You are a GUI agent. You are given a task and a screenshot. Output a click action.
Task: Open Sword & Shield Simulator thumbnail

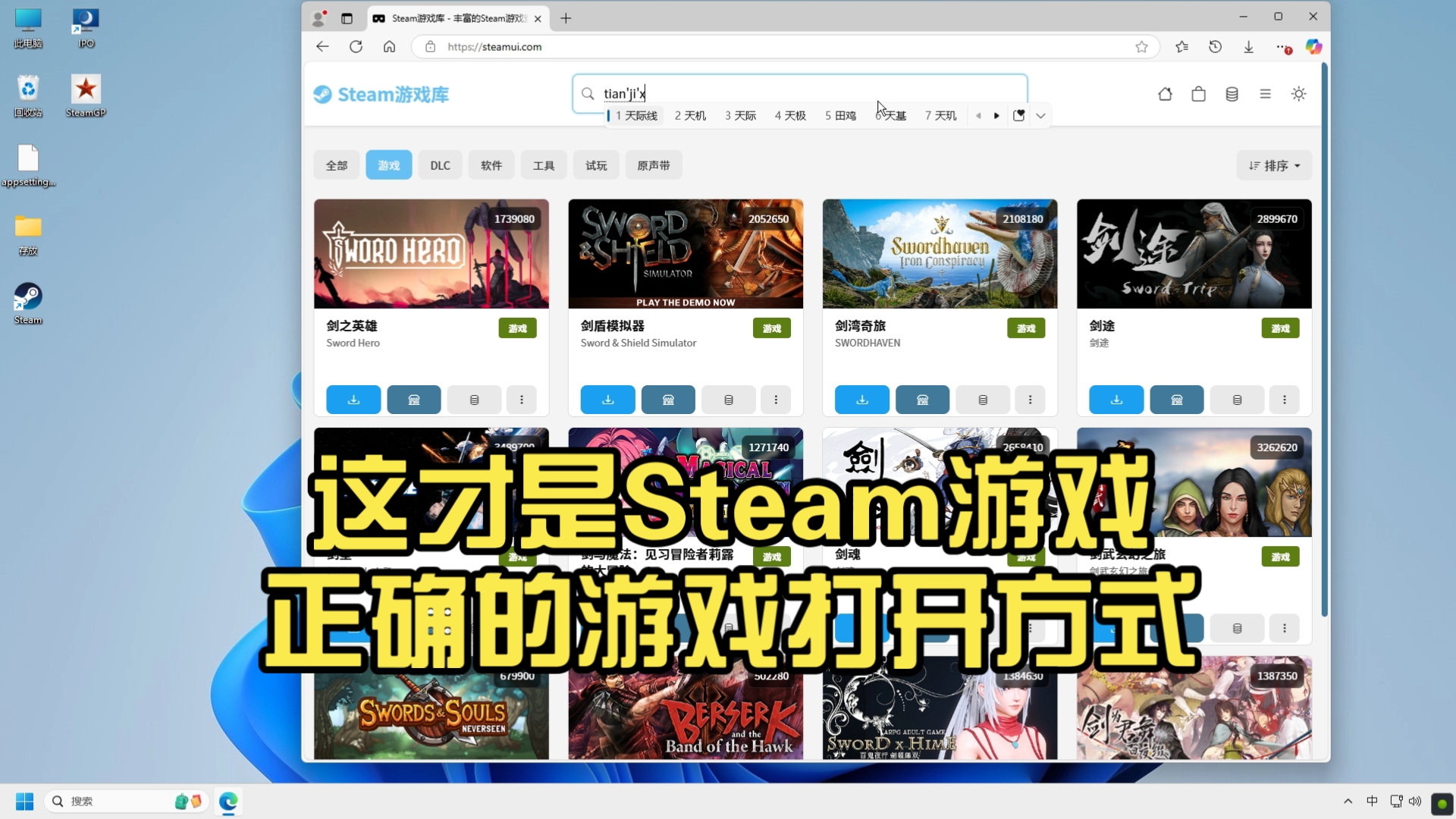point(686,254)
